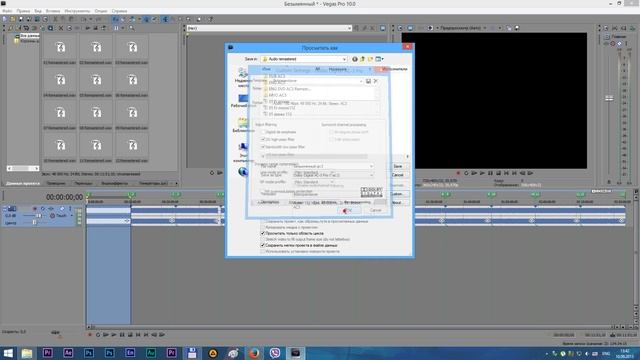Open the Файл menu
This screenshot has width=640, height=360.
point(7,11)
